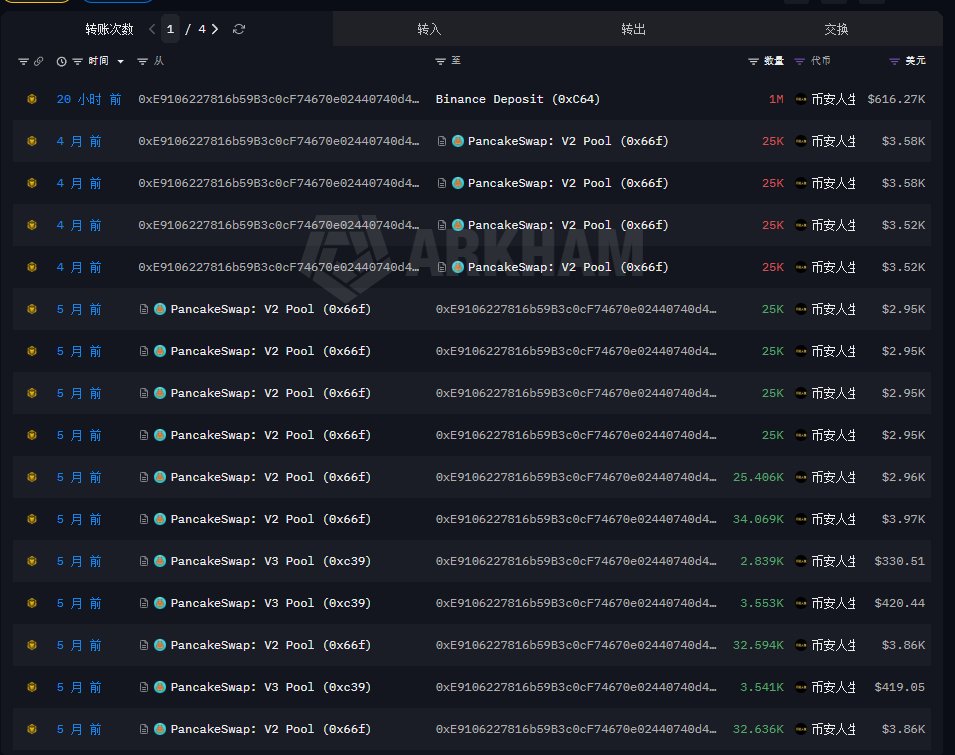The image size is (955, 755).
Task: Click the PancakeSwap logo in the 32.636K row
Action: [x=160, y=729]
